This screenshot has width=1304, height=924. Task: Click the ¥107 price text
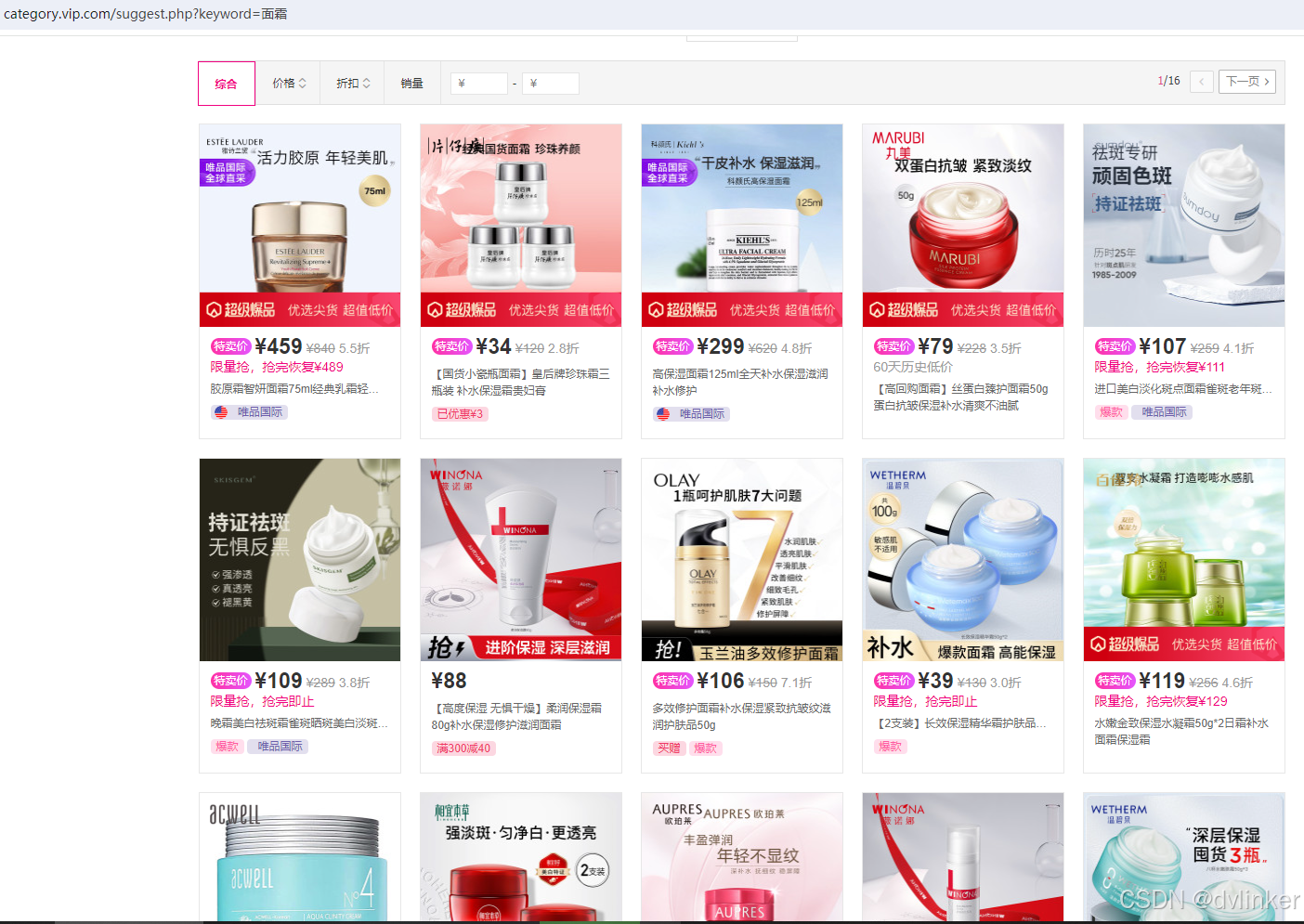[1163, 347]
